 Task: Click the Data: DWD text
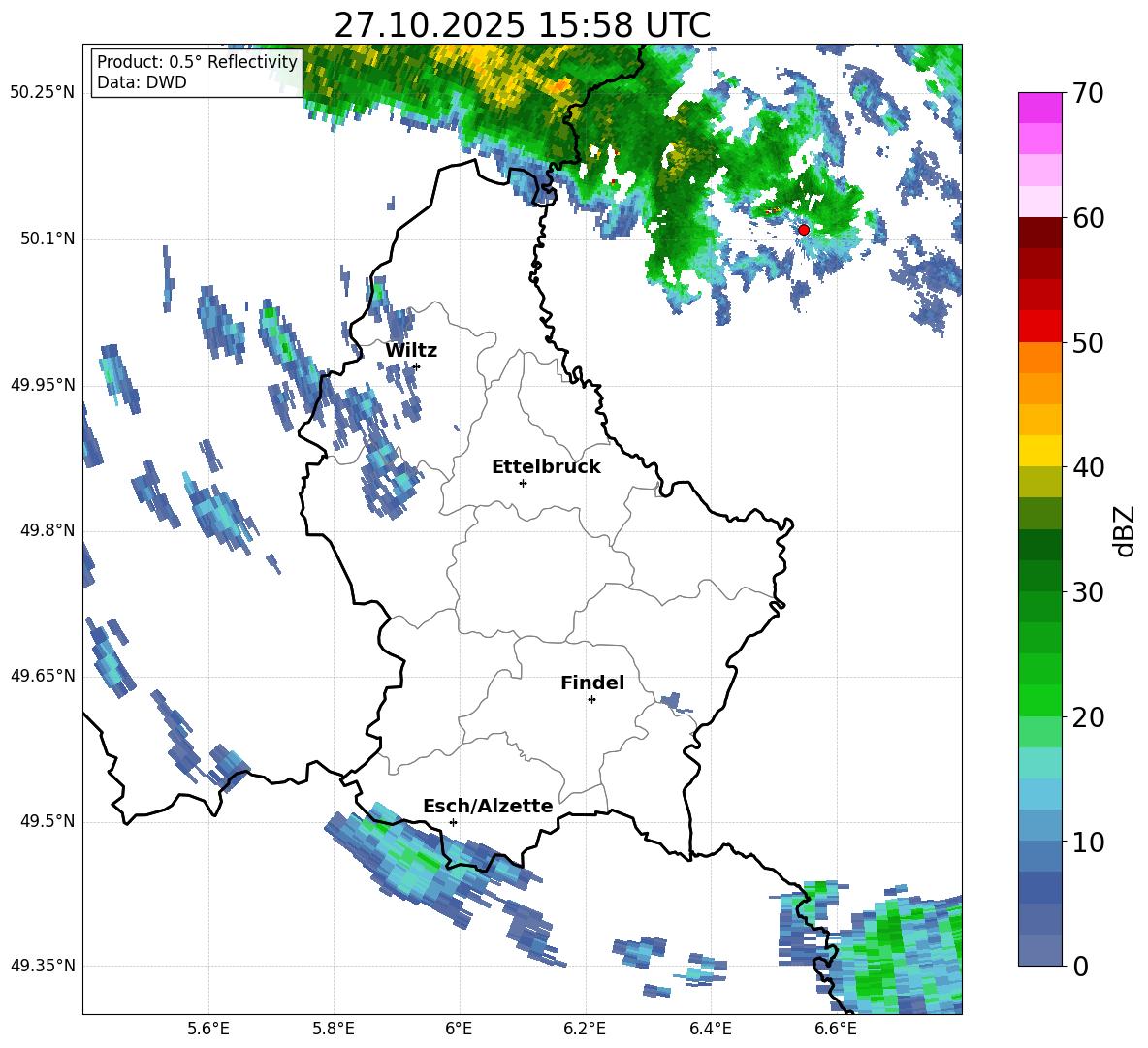pyautogui.click(x=142, y=82)
